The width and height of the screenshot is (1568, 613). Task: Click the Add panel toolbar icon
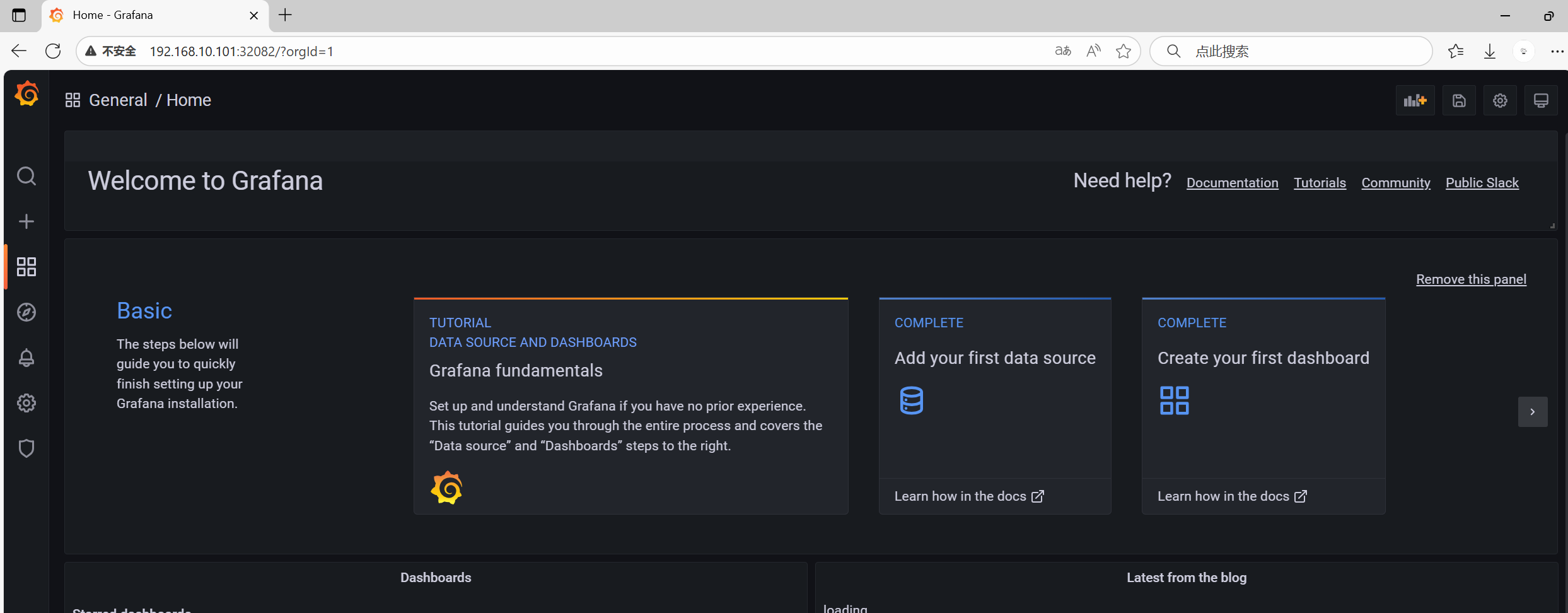click(1415, 100)
